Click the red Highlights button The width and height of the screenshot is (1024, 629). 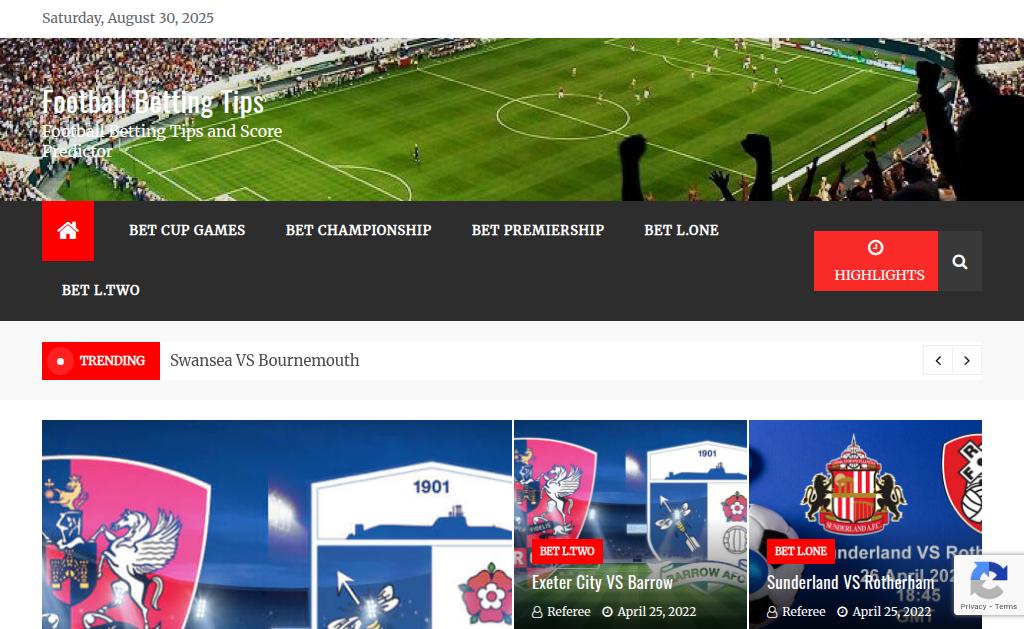coord(876,261)
